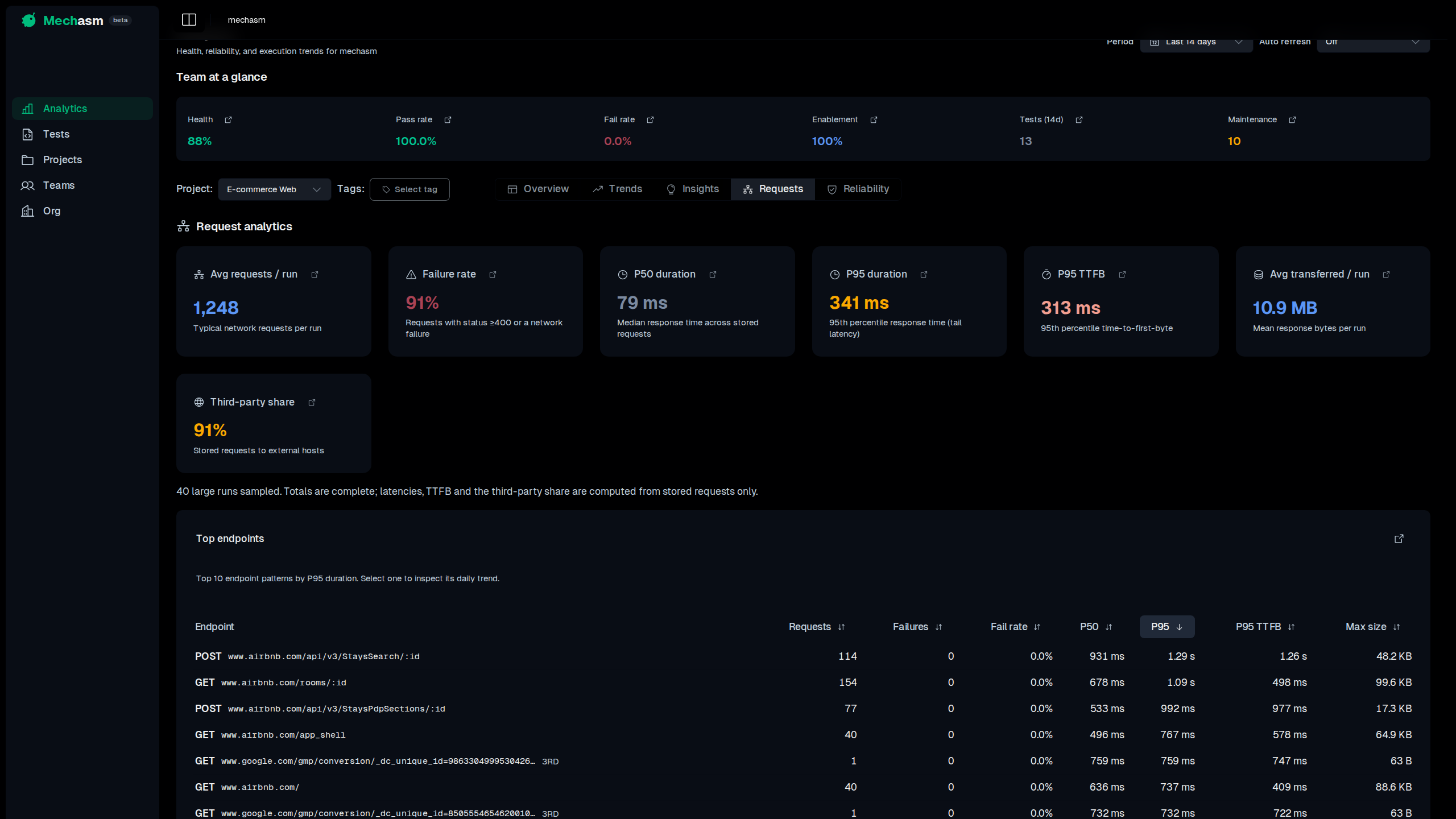Viewport: 1456px width, 819px height.
Task: Open P95 duration card detail icon
Action: point(924,275)
